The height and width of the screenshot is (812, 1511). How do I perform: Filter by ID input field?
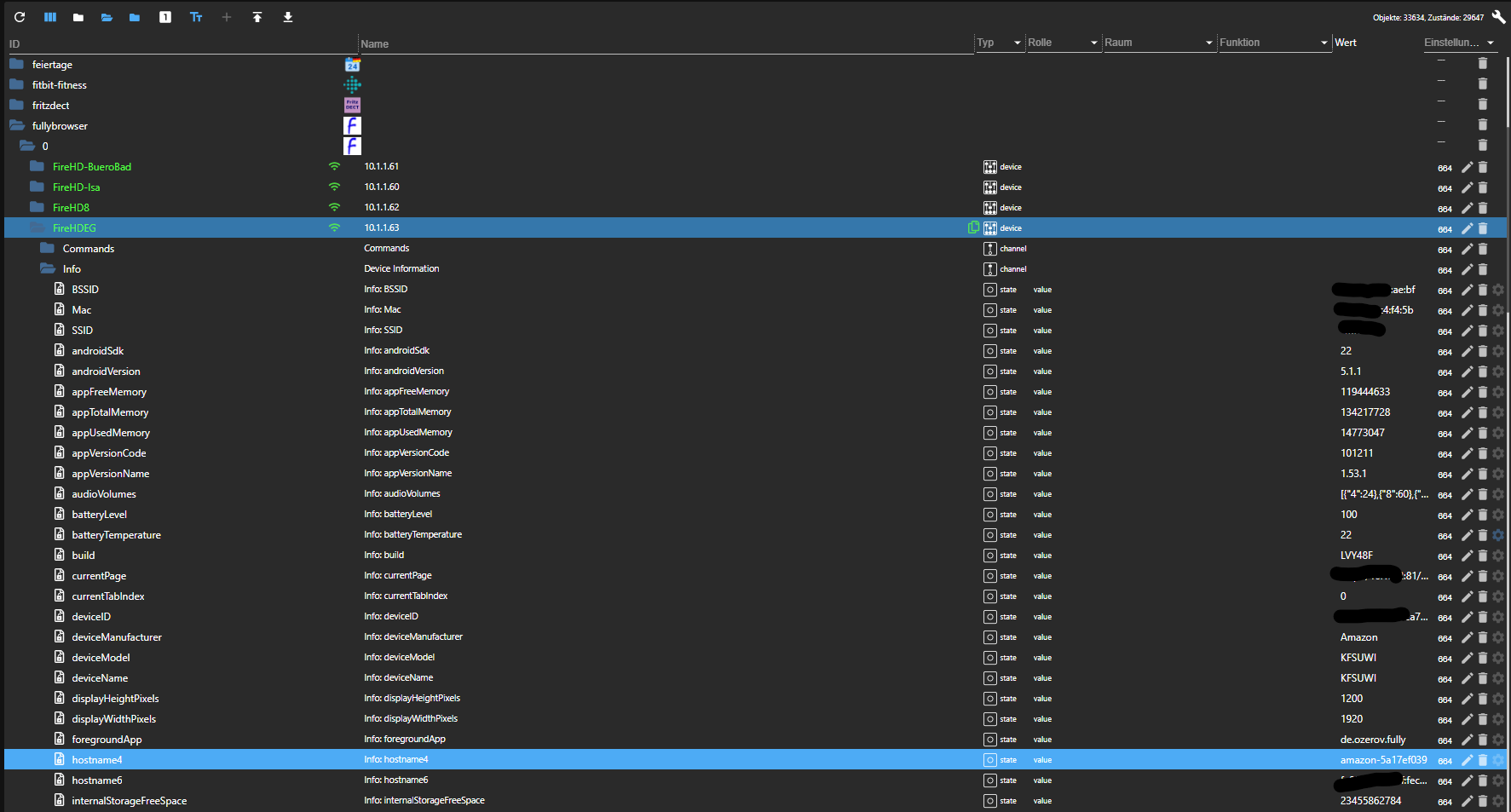click(182, 44)
